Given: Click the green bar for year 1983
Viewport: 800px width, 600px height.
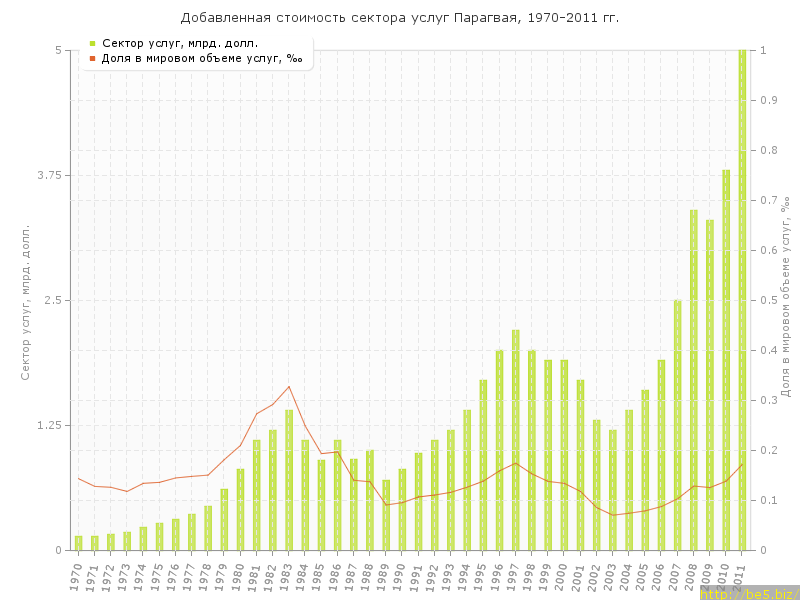Looking at the screenshot, I should point(289,480).
